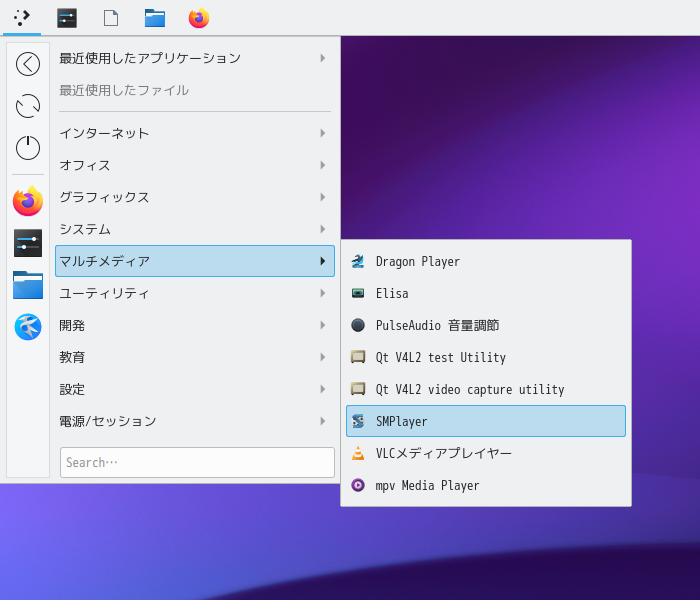Click the PulseAudio volume control icon
This screenshot has height=600, width=700.
click(358, 325)
